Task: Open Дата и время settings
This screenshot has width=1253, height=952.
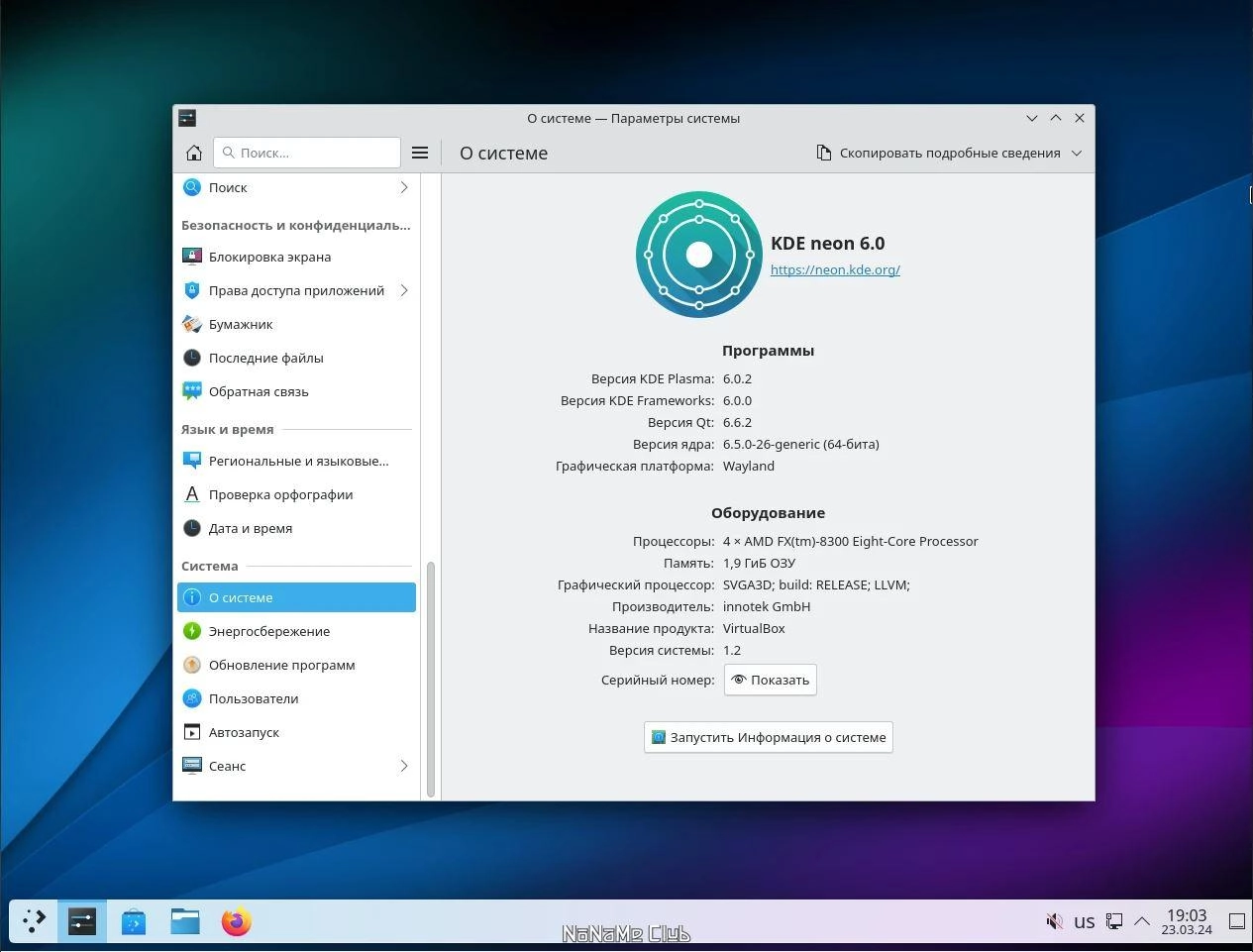Action: 296,528
